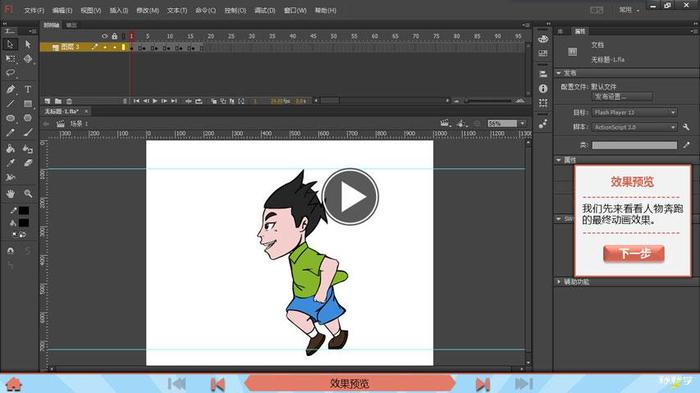700x393 pixels.
Task: Click the ActionScript settings wrench icon
Action: (686, 127)
